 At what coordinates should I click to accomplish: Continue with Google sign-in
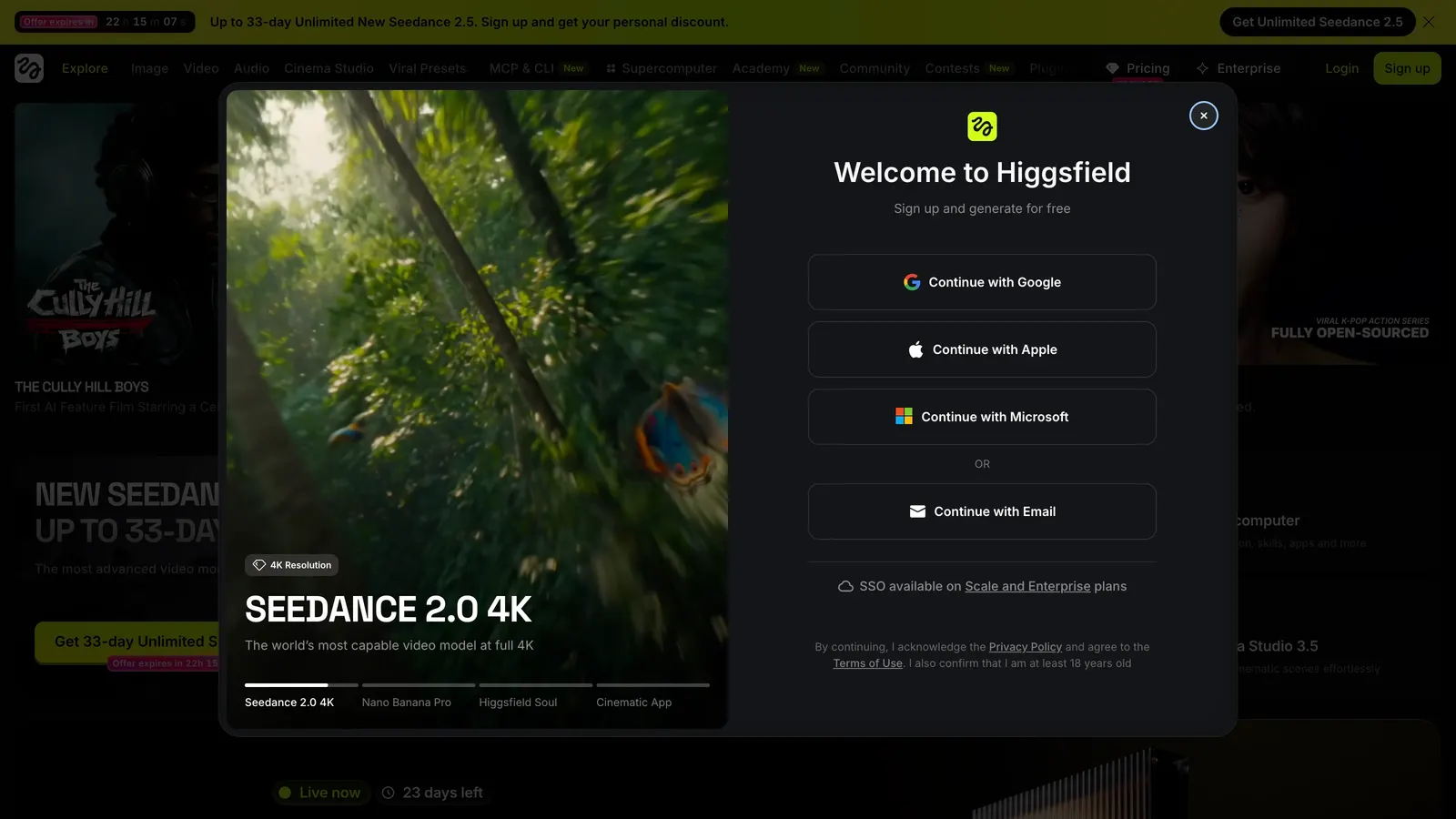coord(982,282)
